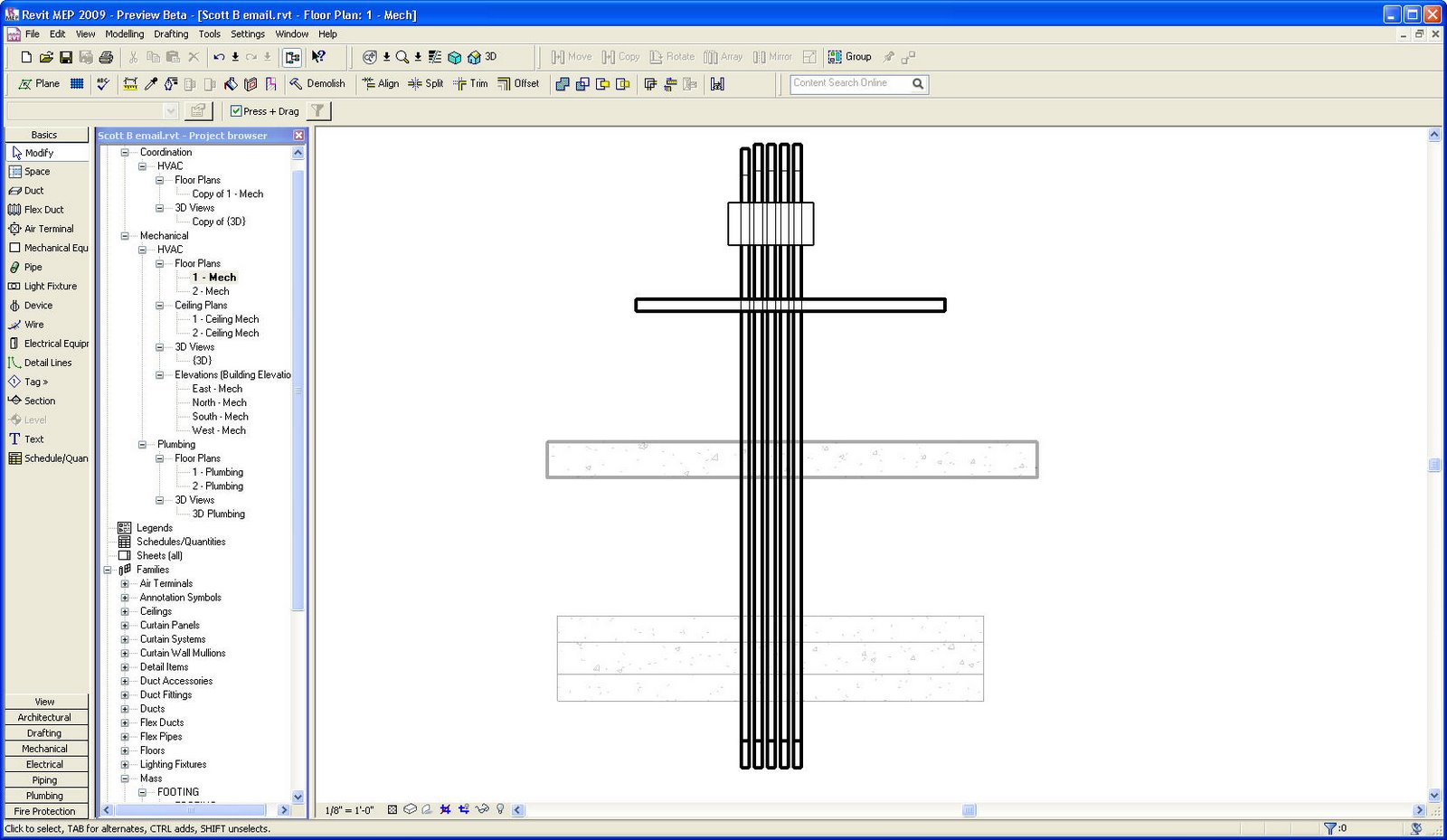Click the Plane tool
Image resolution: width=1447 pixels, height=840 pixels.
click(x=39, y=84)
